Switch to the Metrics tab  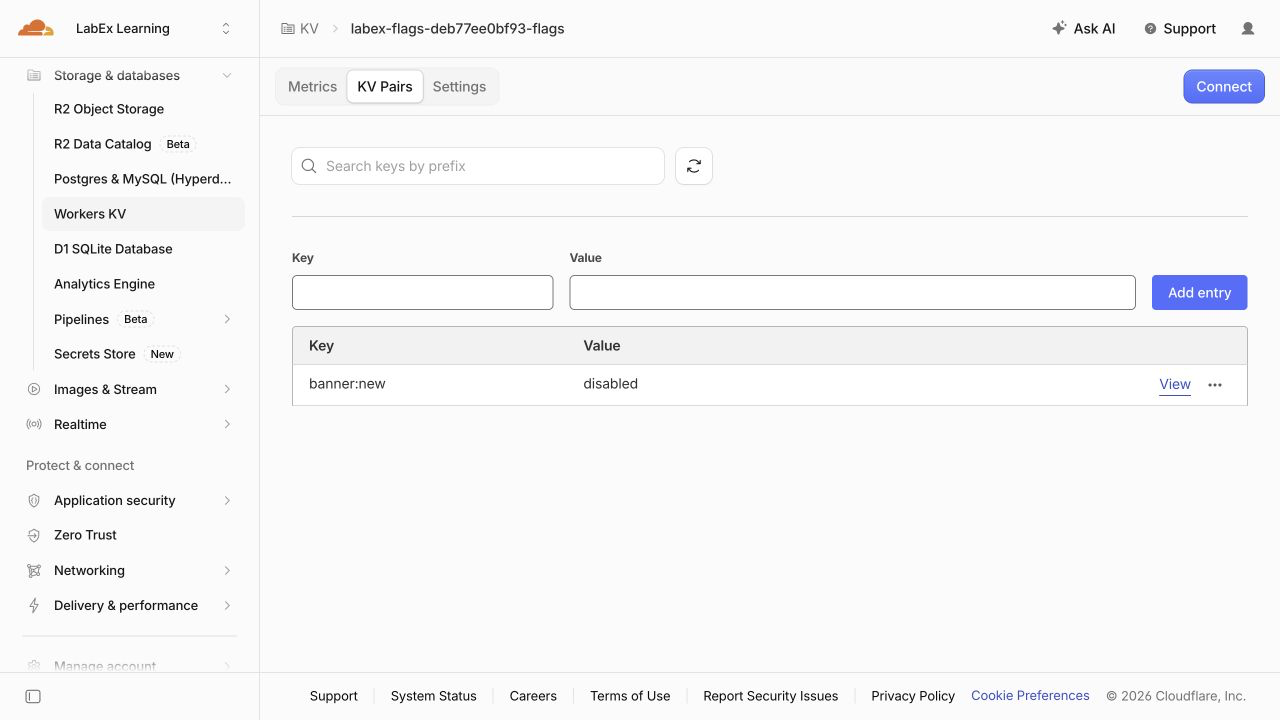312,87
